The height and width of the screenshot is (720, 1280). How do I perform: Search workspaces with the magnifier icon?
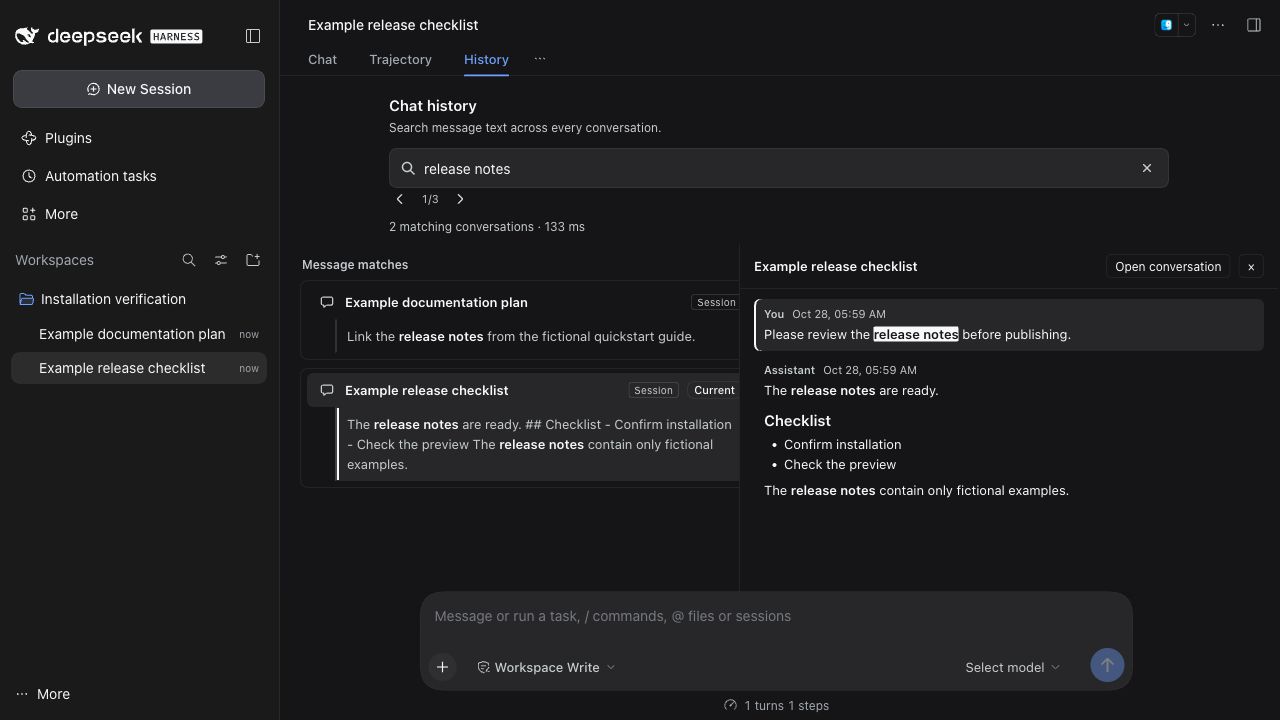click(189, 260)
